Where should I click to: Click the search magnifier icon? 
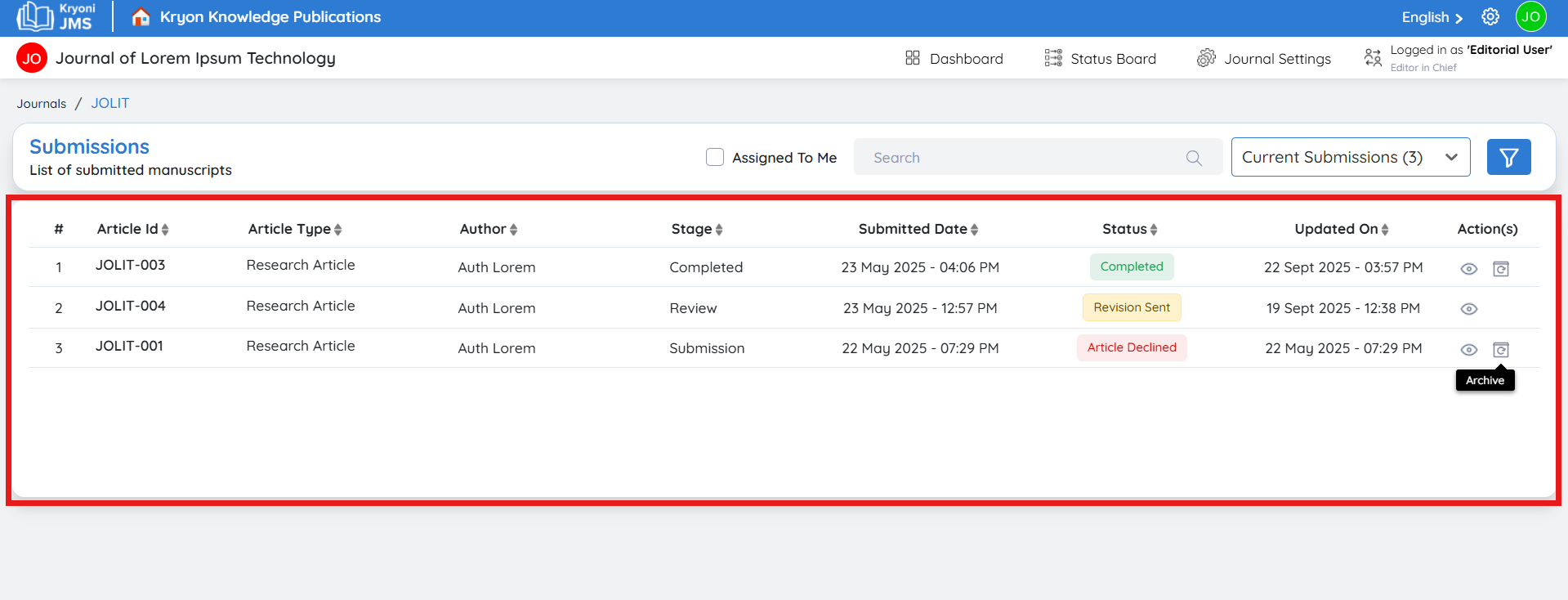1194,158
